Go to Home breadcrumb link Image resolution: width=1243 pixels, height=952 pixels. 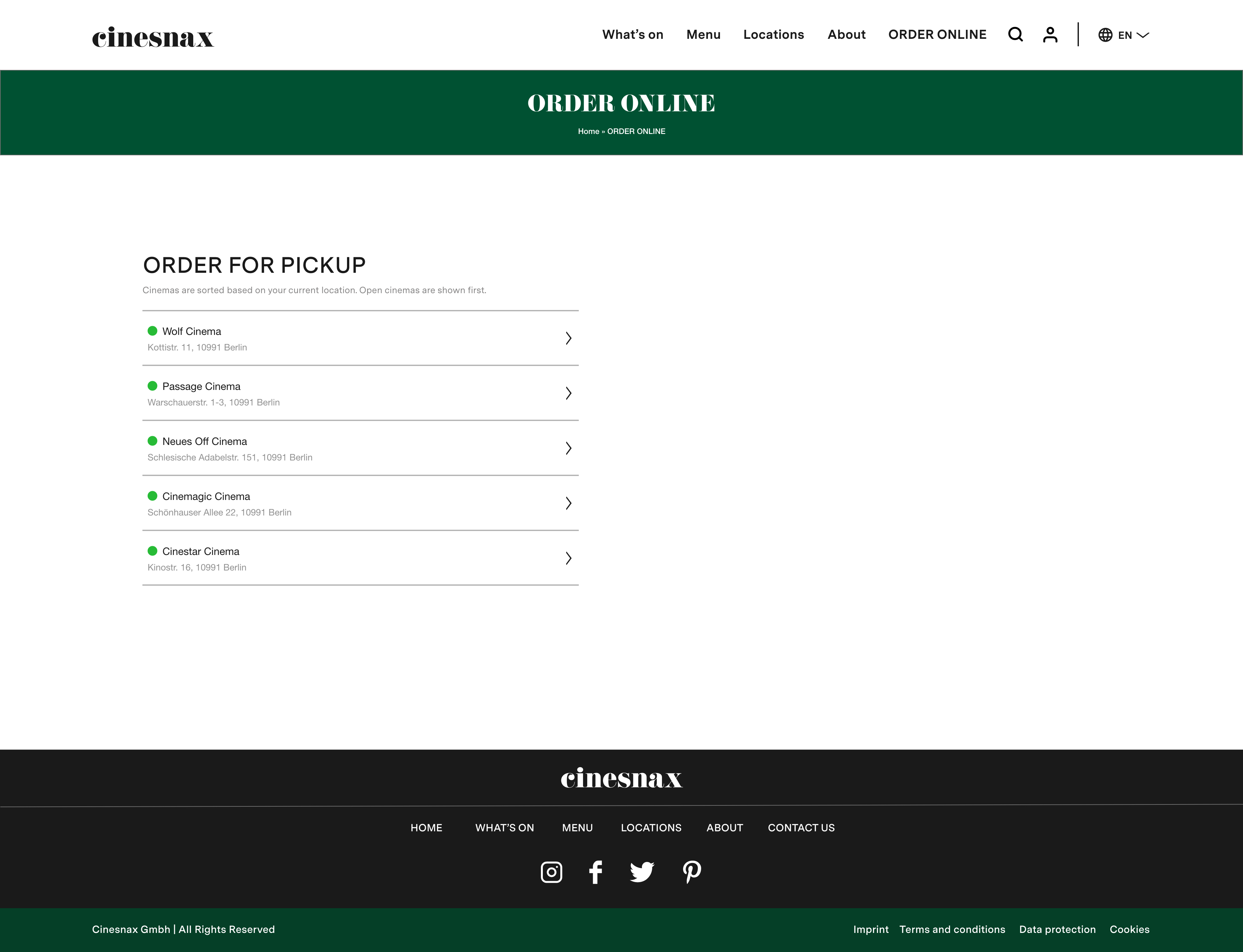pyautogui.click(x=588, y=131)
